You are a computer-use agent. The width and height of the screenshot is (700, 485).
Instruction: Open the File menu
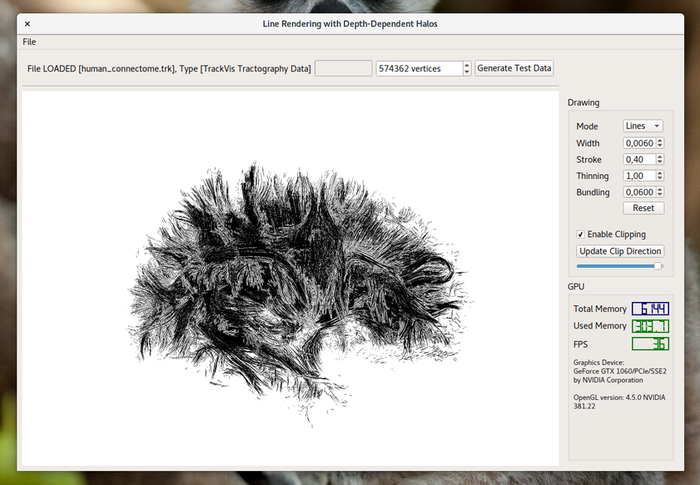pyautogui.click(x=29, y=42)
